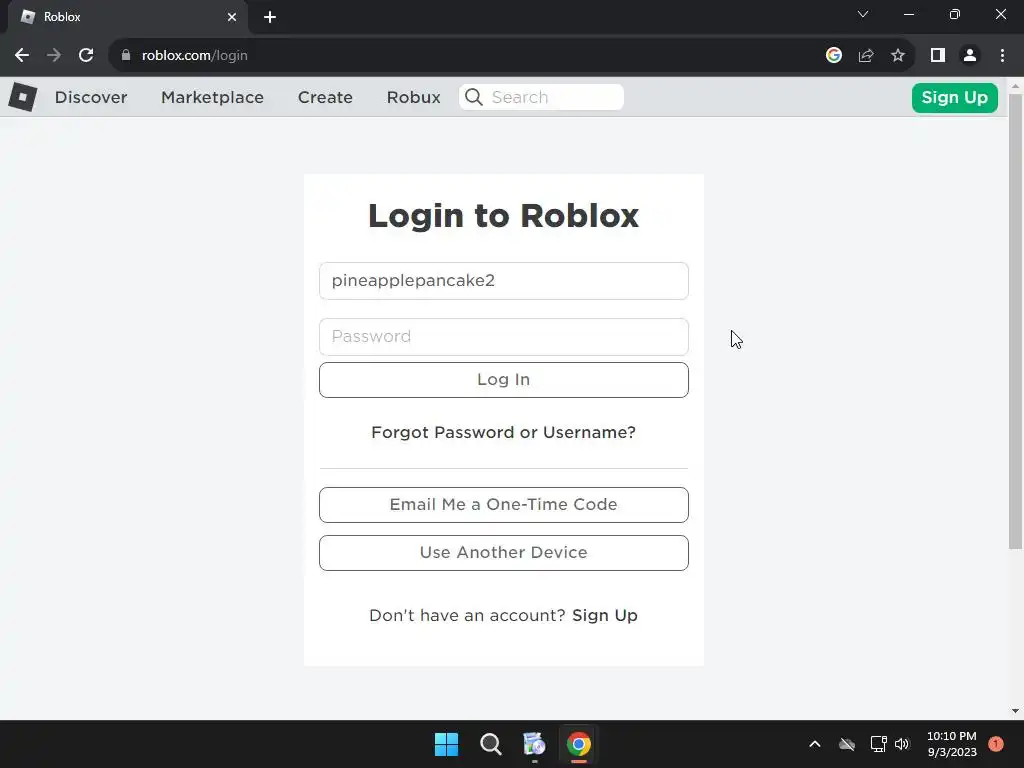Open the Marketplace menu
This screenshot has width=1024, height=768.
(212, 97)
